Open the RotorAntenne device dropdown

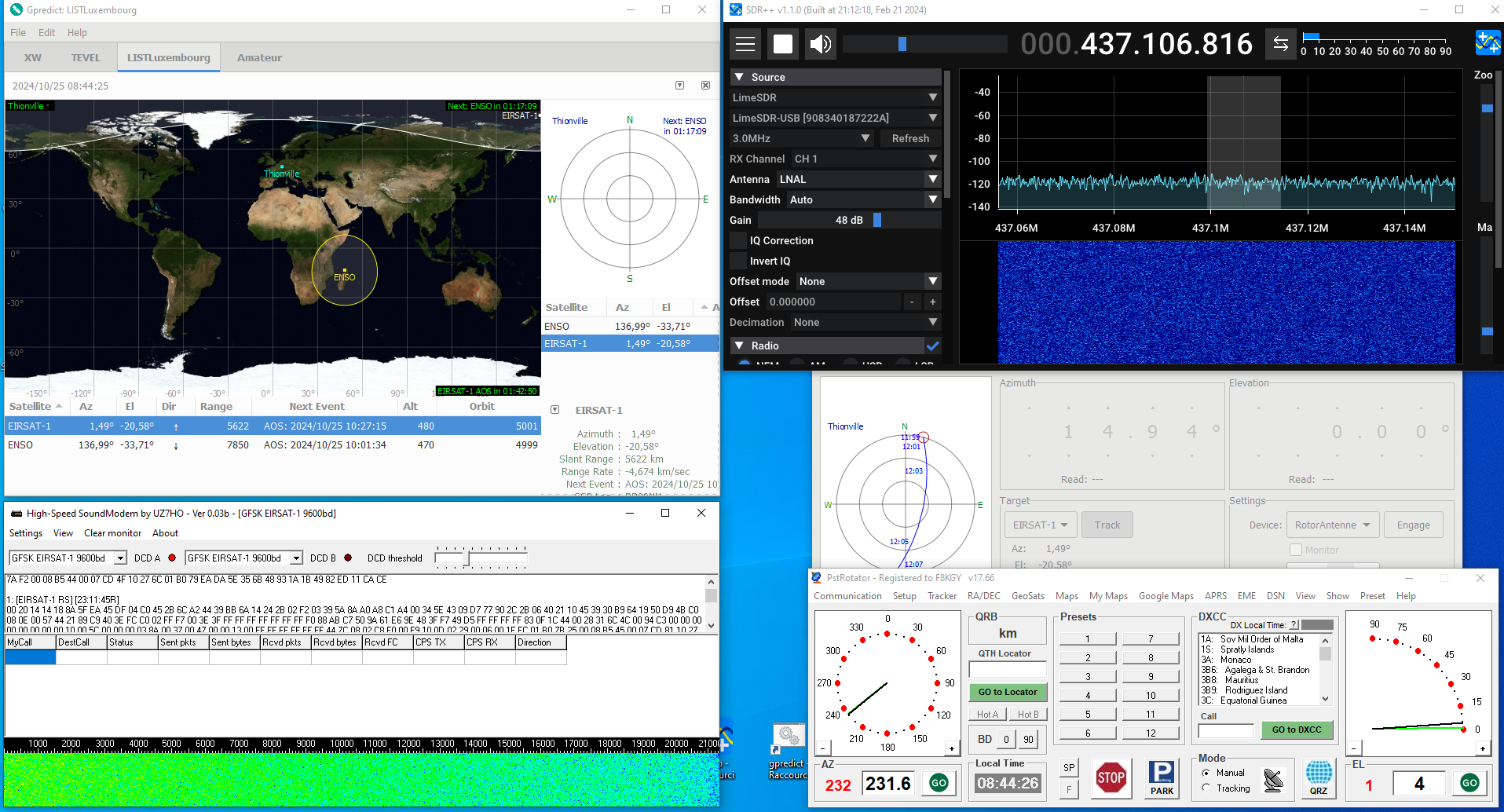click(1334, 525)
